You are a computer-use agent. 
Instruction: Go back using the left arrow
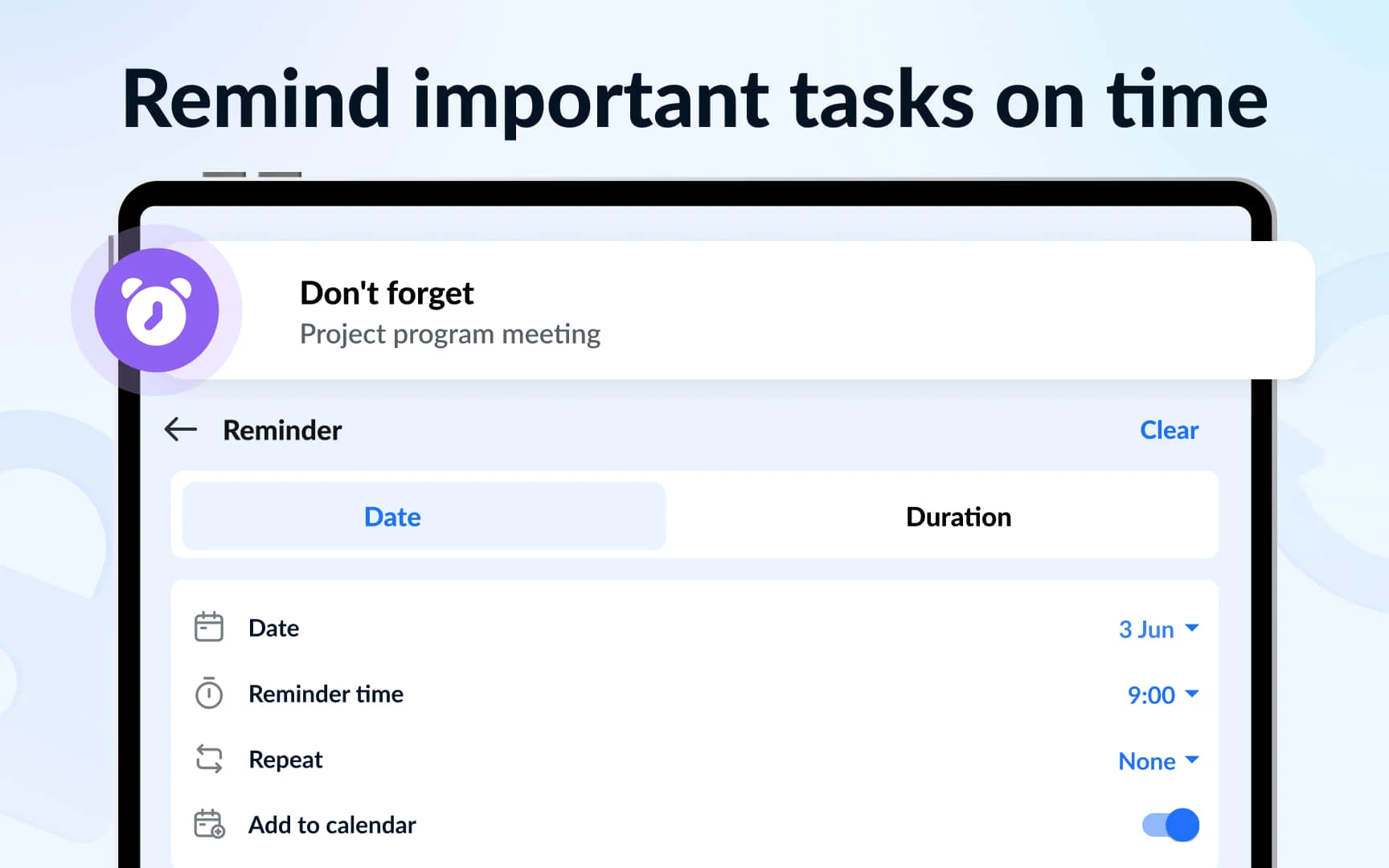(181, 429)
